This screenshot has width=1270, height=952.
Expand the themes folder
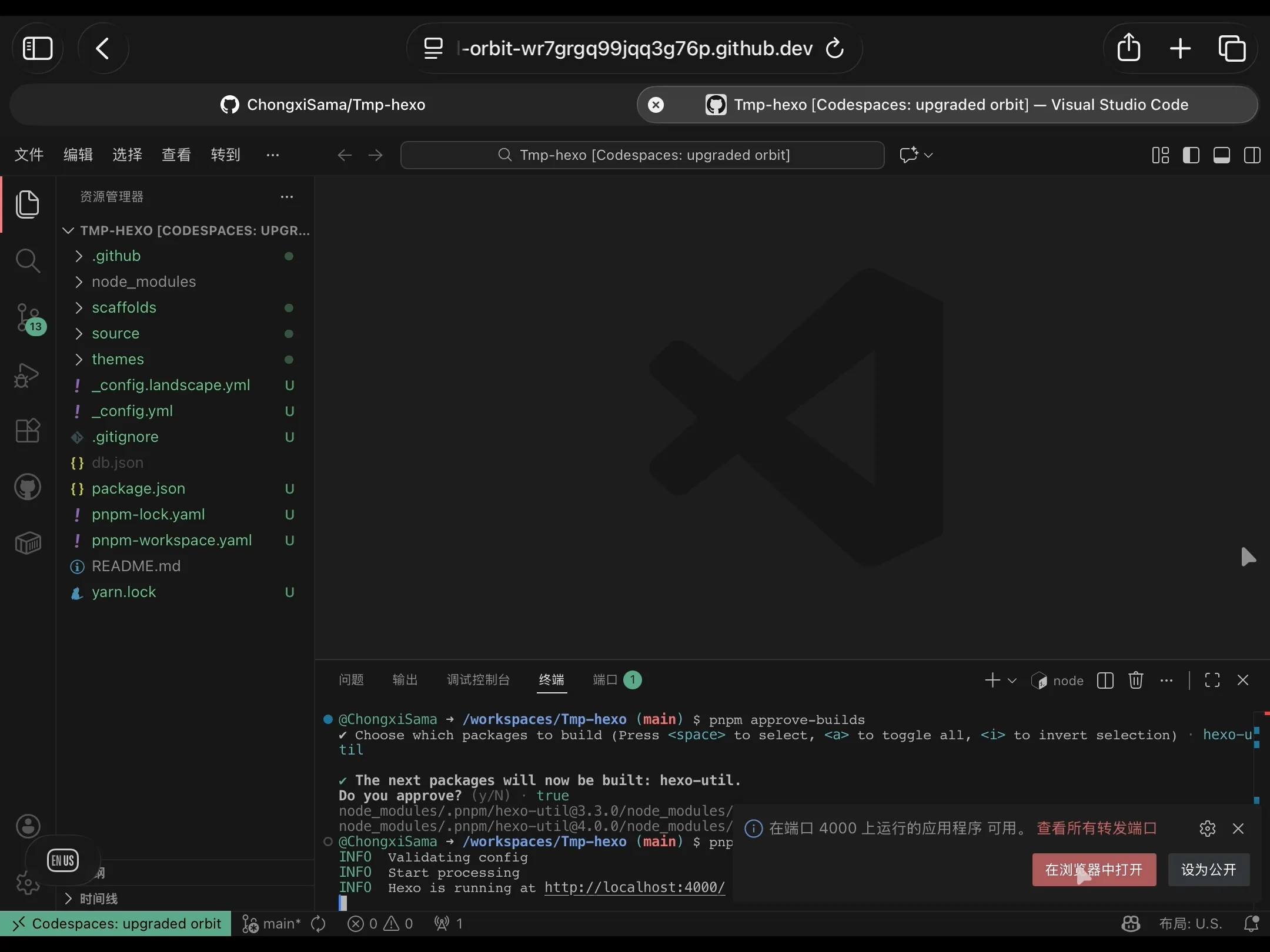tap(118, 359)
